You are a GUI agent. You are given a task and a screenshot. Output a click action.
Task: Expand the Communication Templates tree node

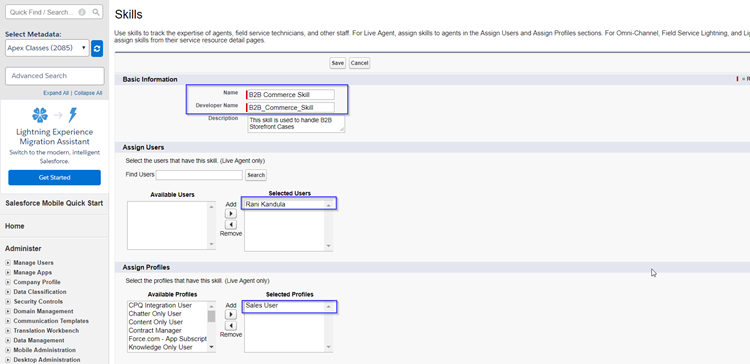pos(8,321)
